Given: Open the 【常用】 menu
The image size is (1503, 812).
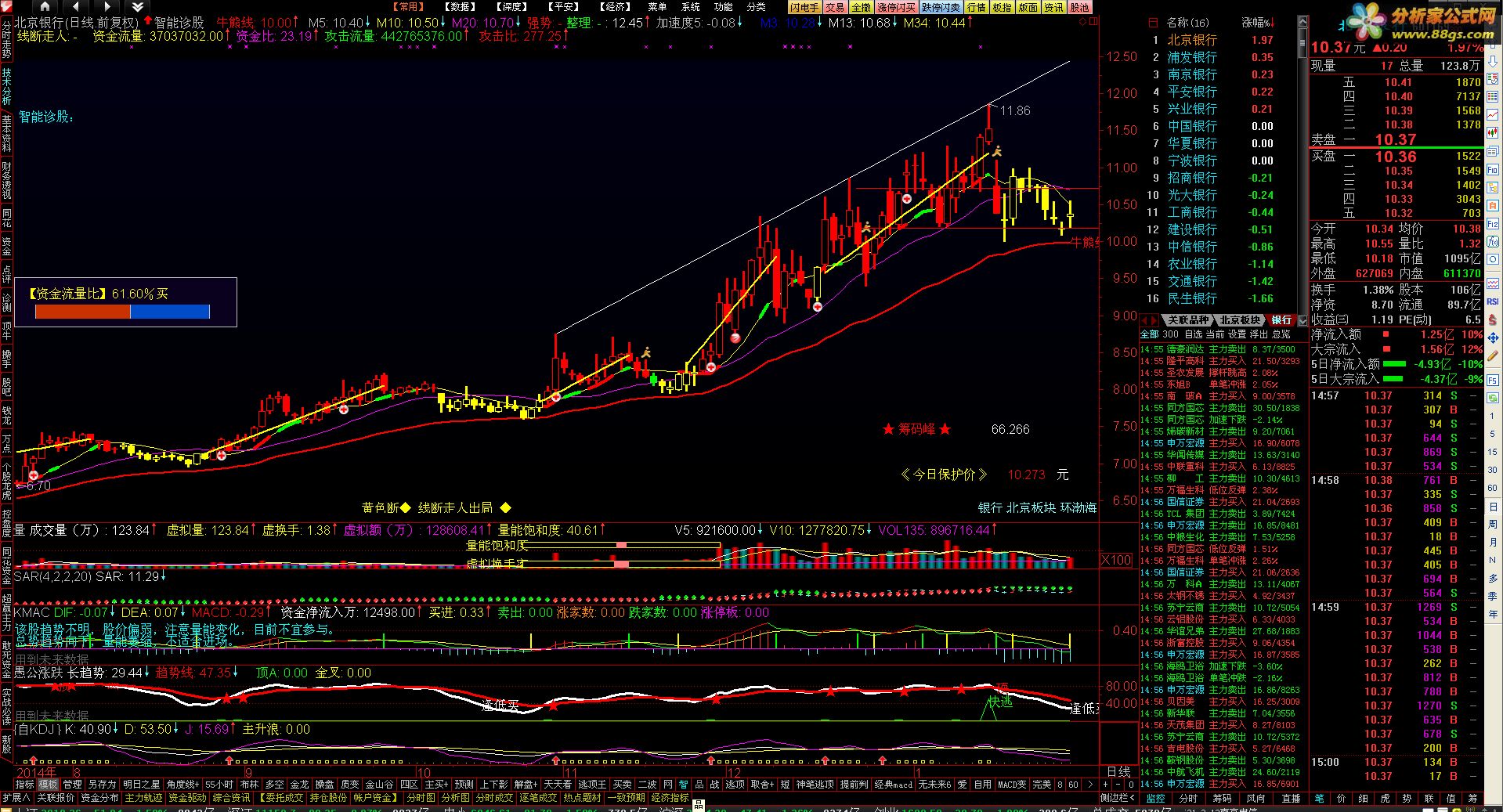Looking at the screenshot, I should point(409,7).
